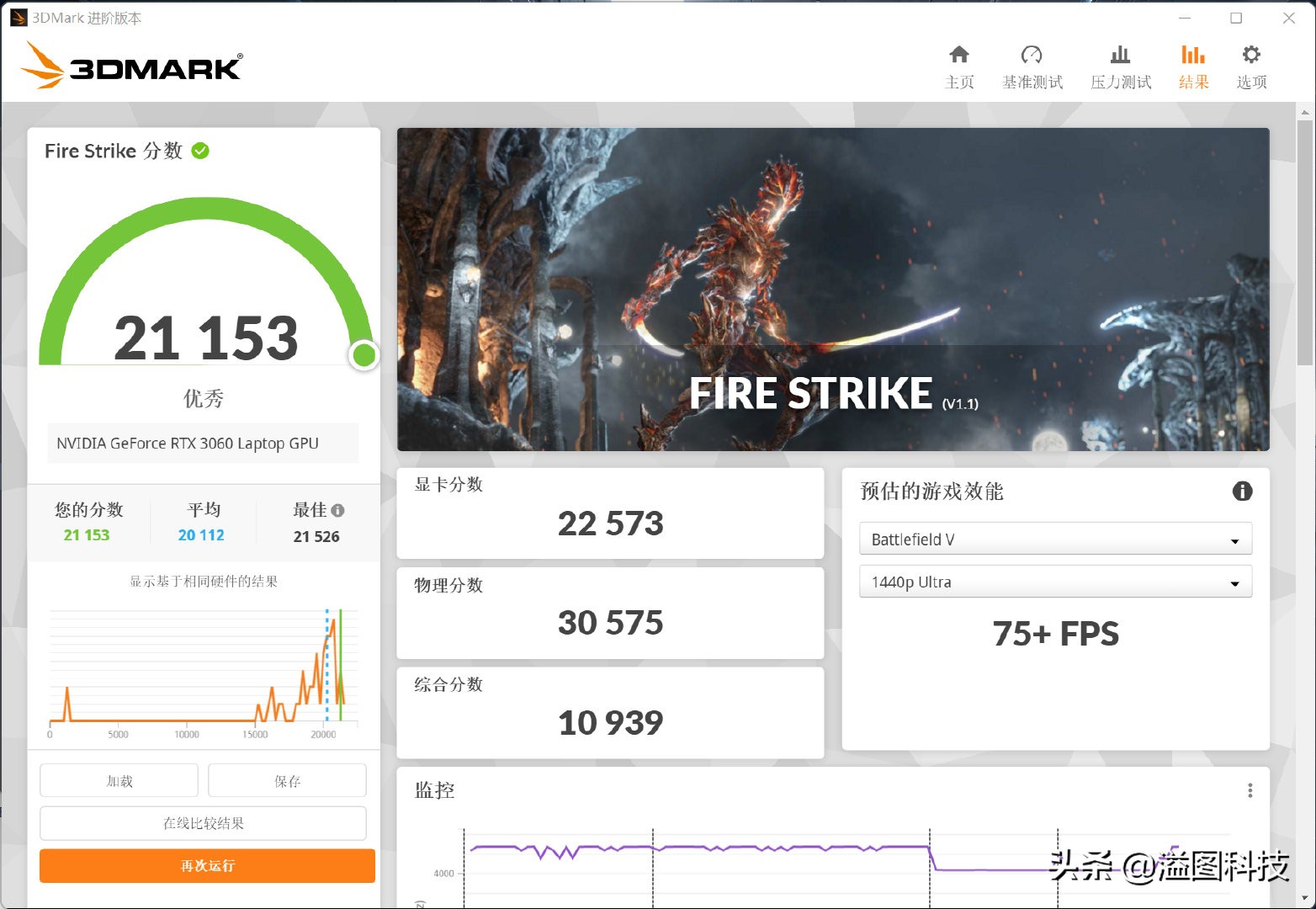Switch to the 选项 tab label

tap(1251, 82)
